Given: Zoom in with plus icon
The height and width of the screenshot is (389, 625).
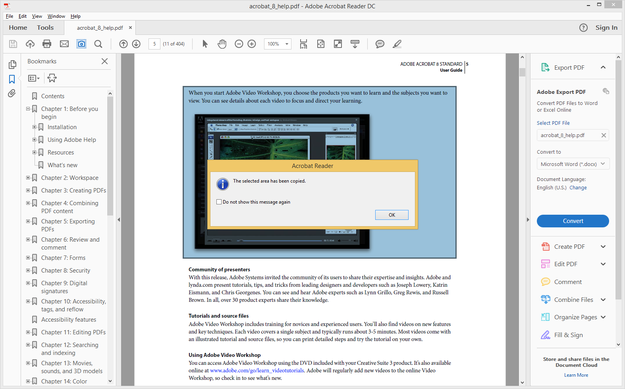Looking at the screenshot, I should 252,44.
